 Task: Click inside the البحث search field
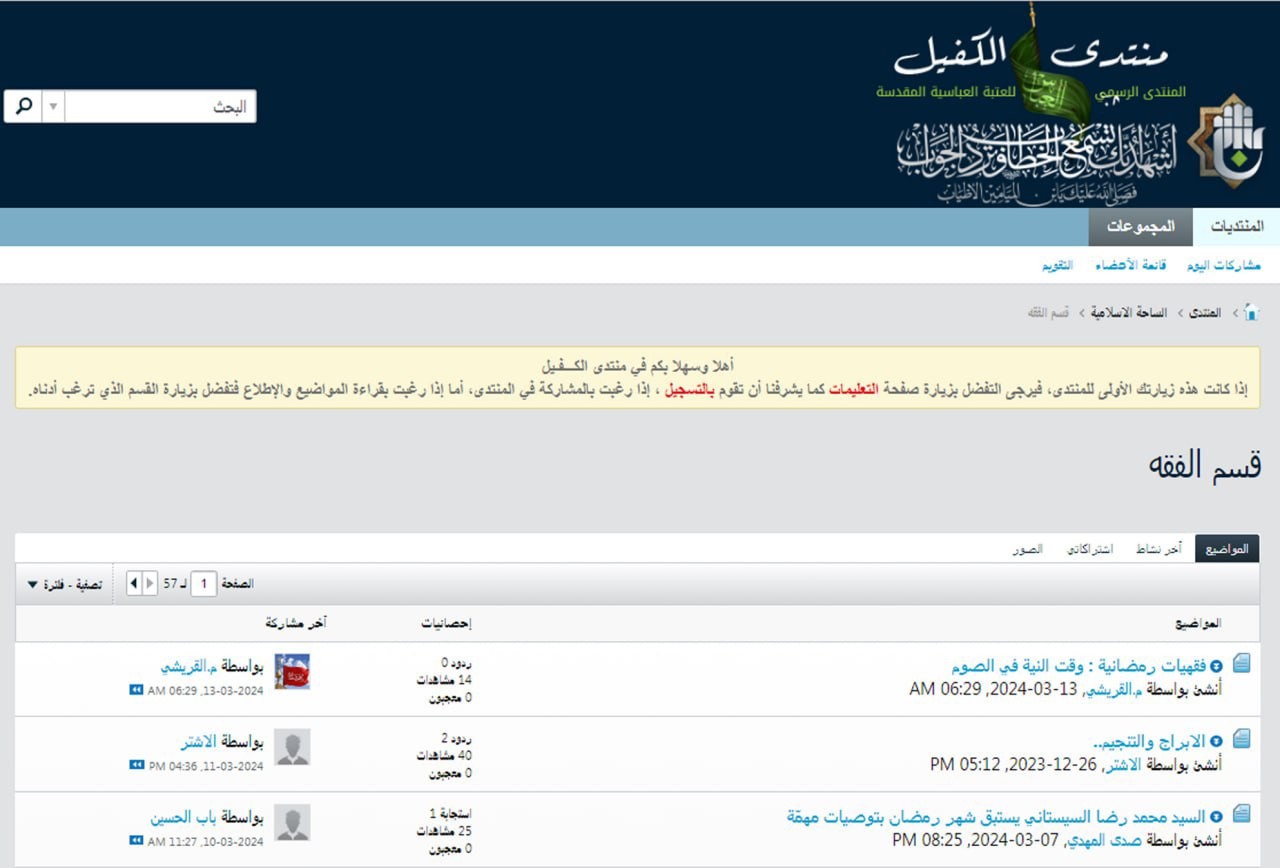click(160, 107)
